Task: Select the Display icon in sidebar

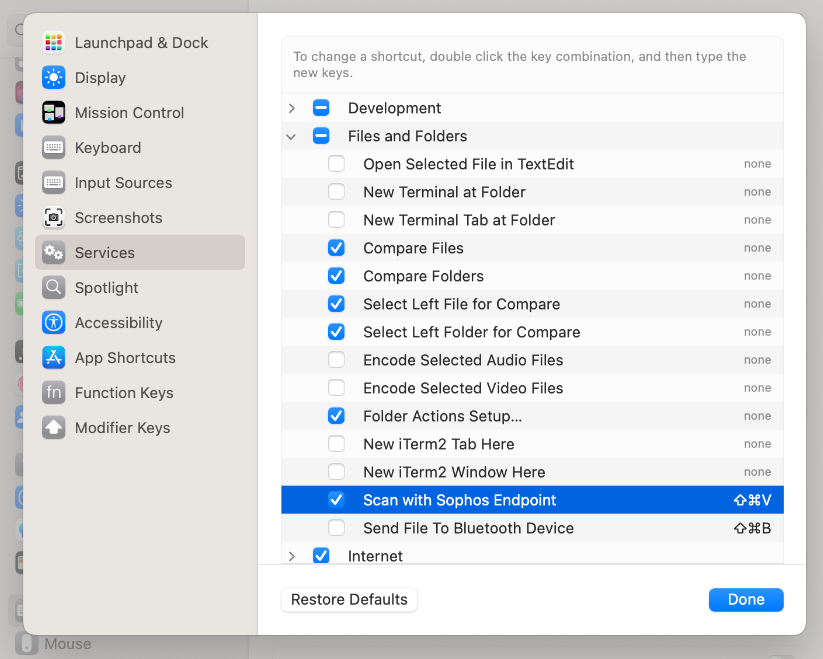Action: tap(54, 78)
